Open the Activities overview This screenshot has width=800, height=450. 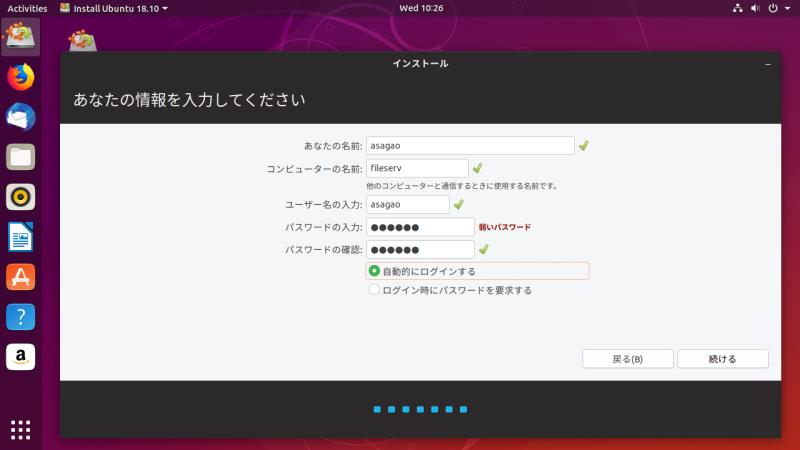[27, 8]
